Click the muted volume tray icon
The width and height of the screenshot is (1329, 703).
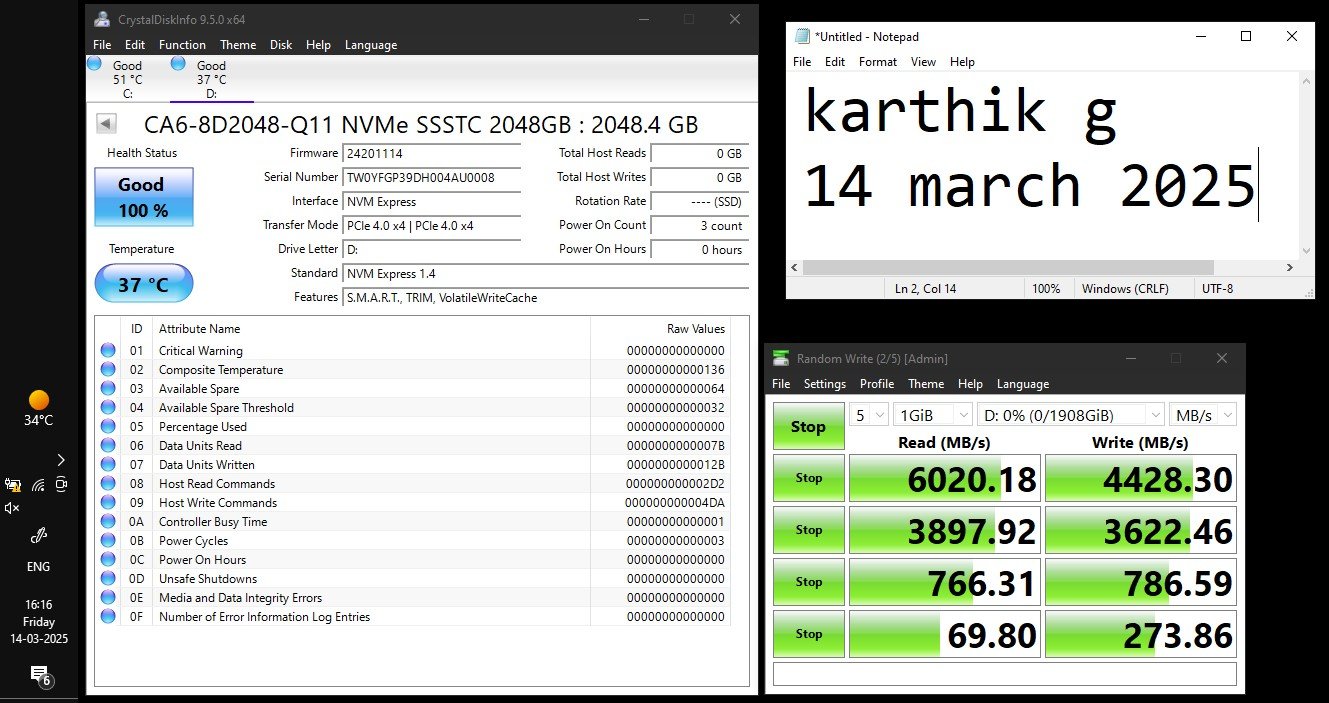point(12,508)
